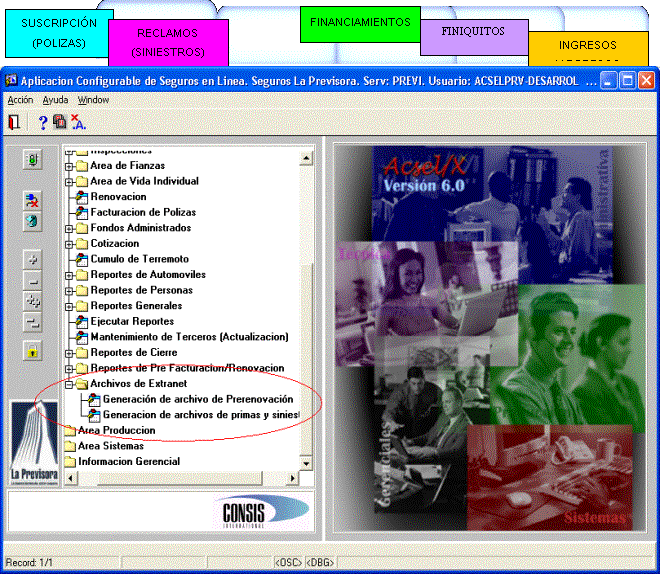Click the traffic light sidebar button
Screen dimensions: 660x574
[32, 160]
